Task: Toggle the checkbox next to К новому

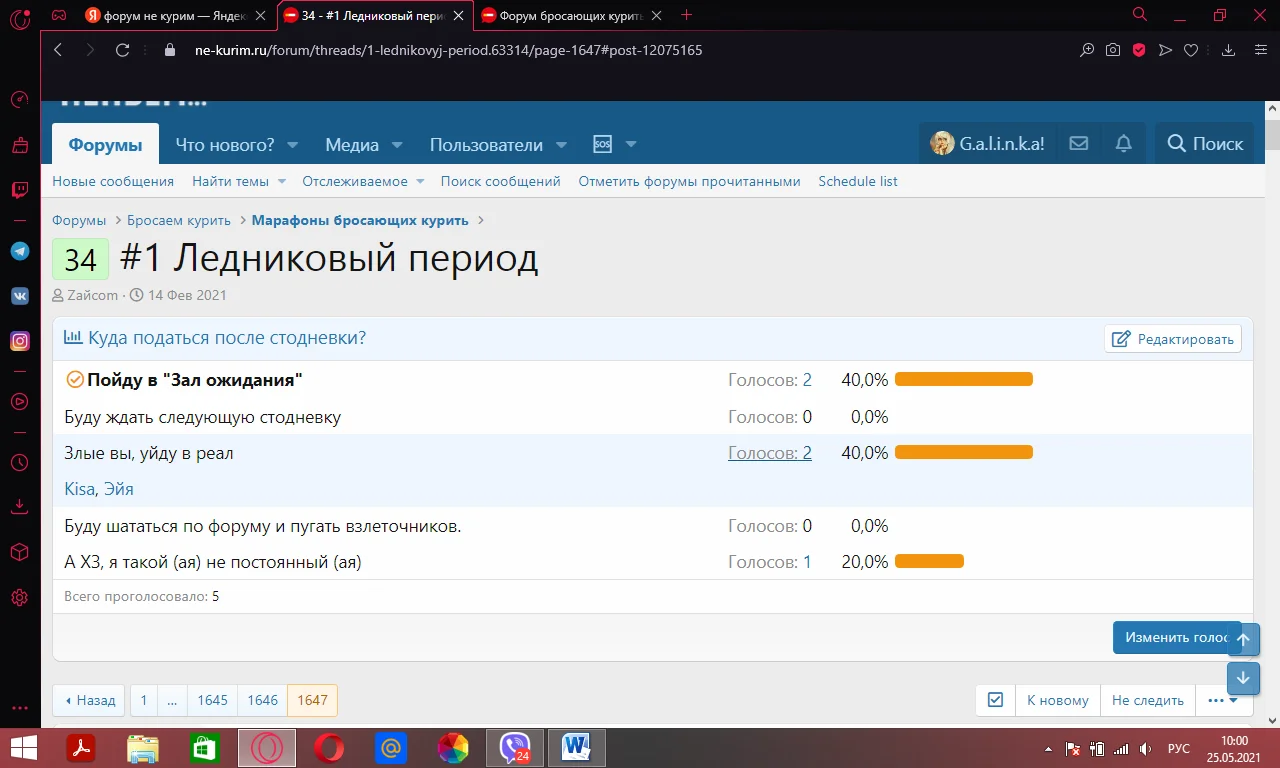Action: click(994, 700)
